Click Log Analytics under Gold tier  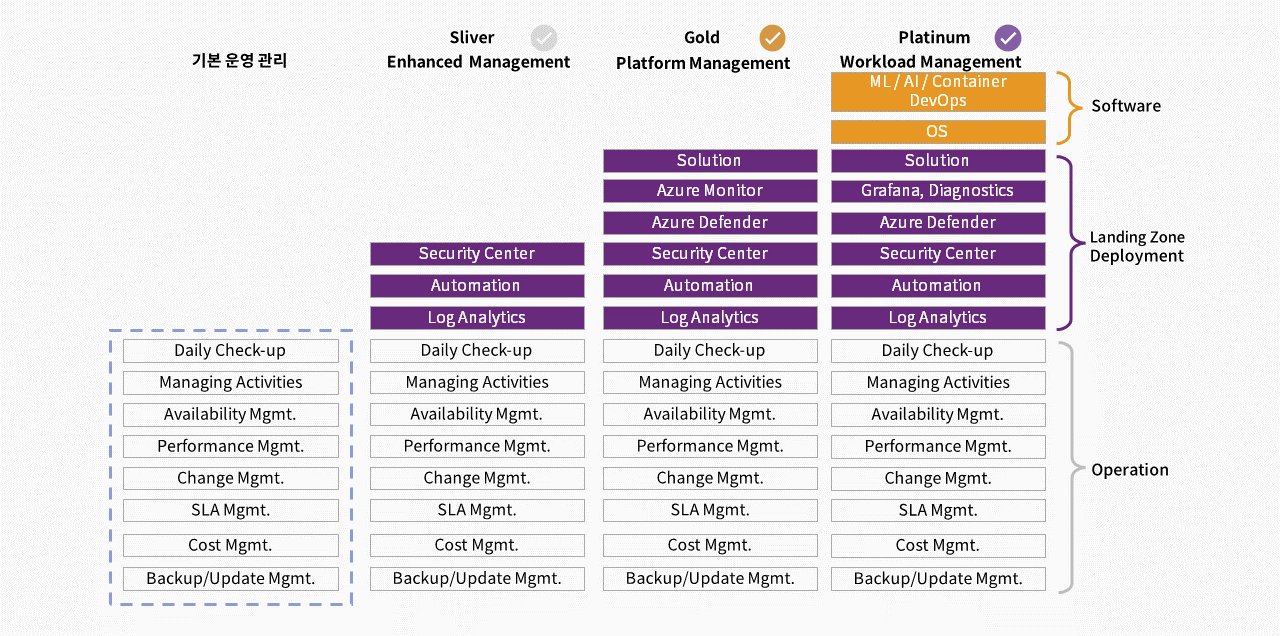coord(710,318)
